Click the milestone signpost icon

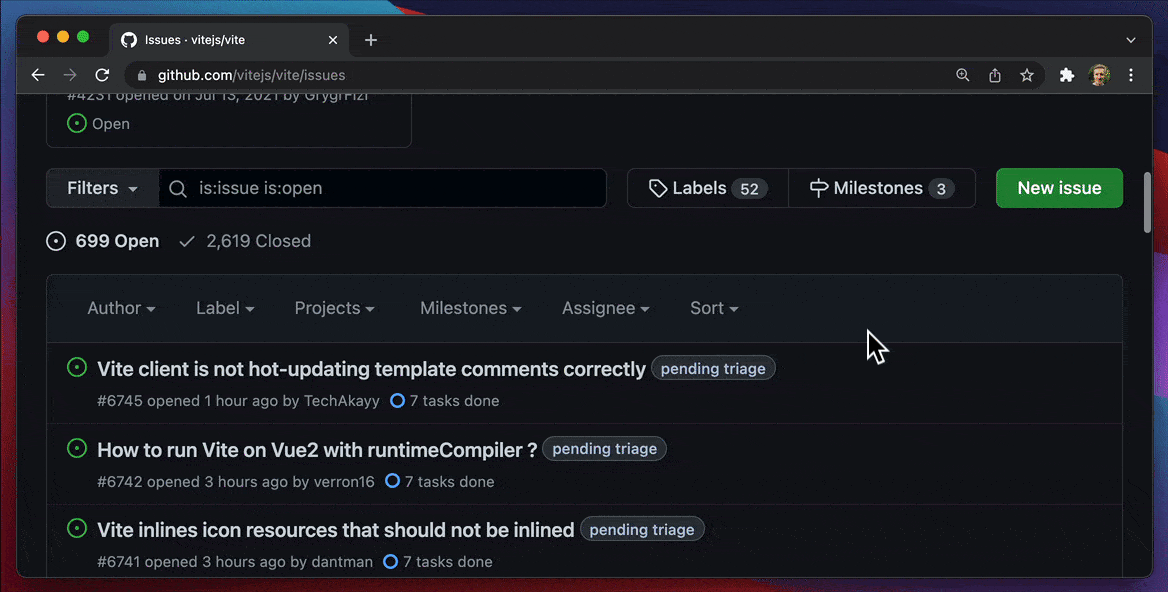coord(819,188)
